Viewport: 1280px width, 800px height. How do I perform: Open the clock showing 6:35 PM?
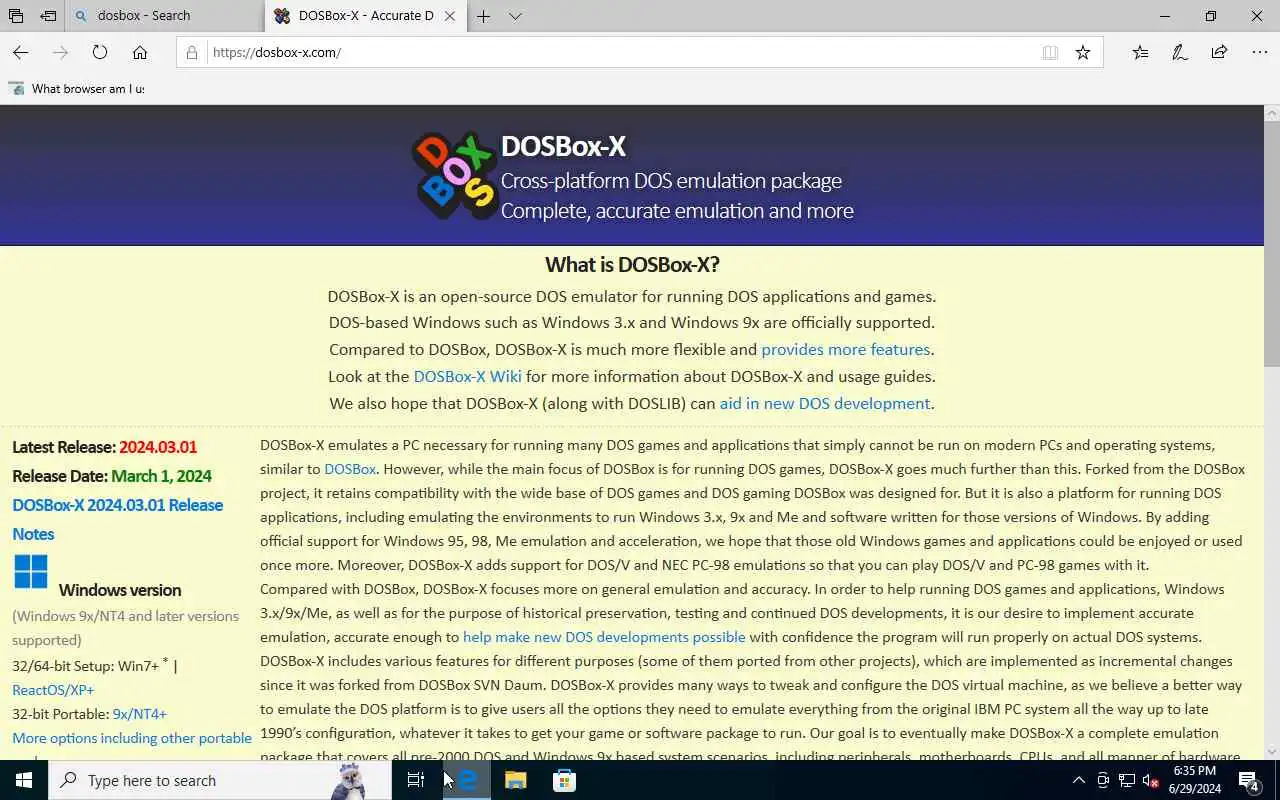coord(1194,780)
